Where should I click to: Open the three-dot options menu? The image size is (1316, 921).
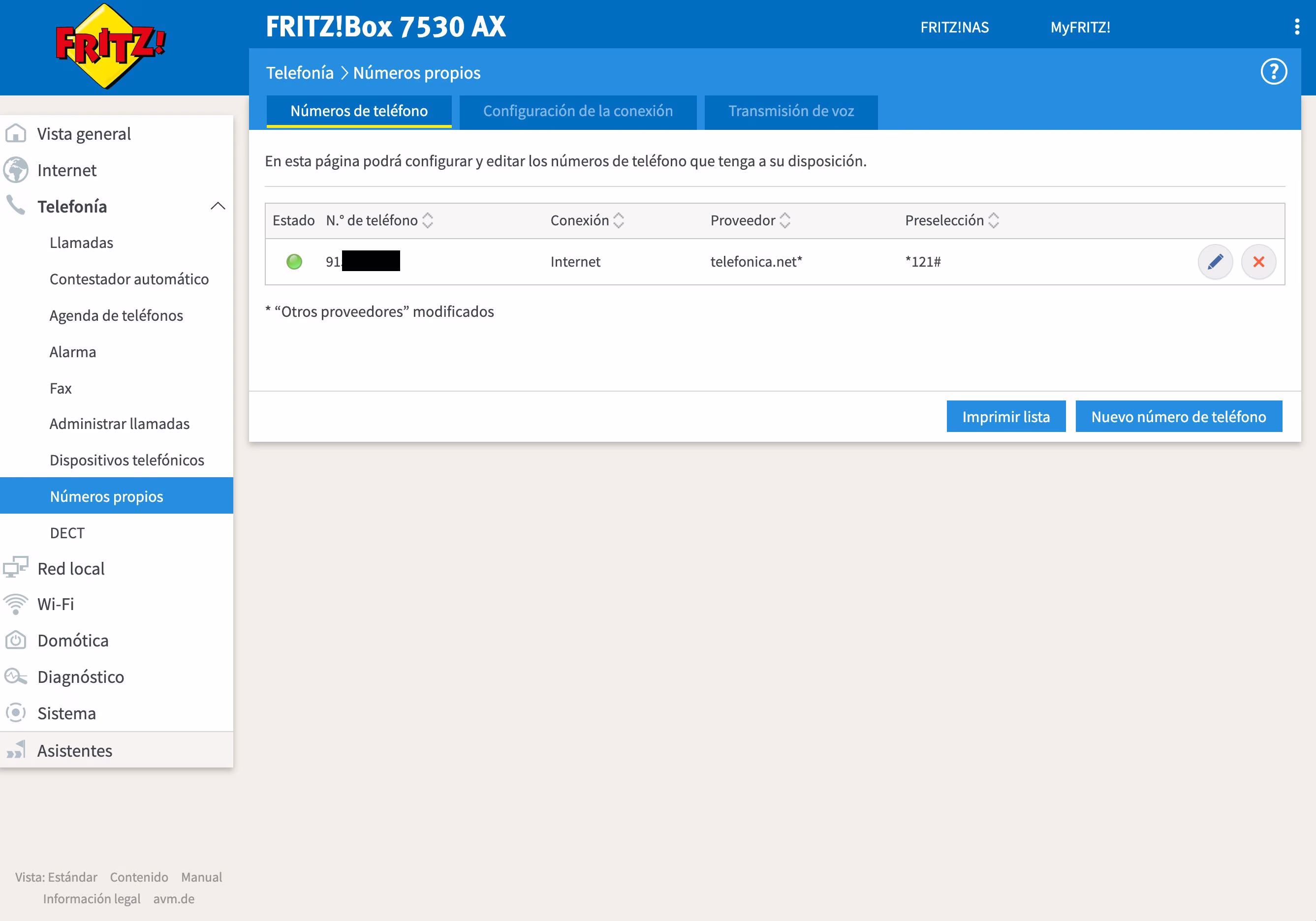(1296, 27)
